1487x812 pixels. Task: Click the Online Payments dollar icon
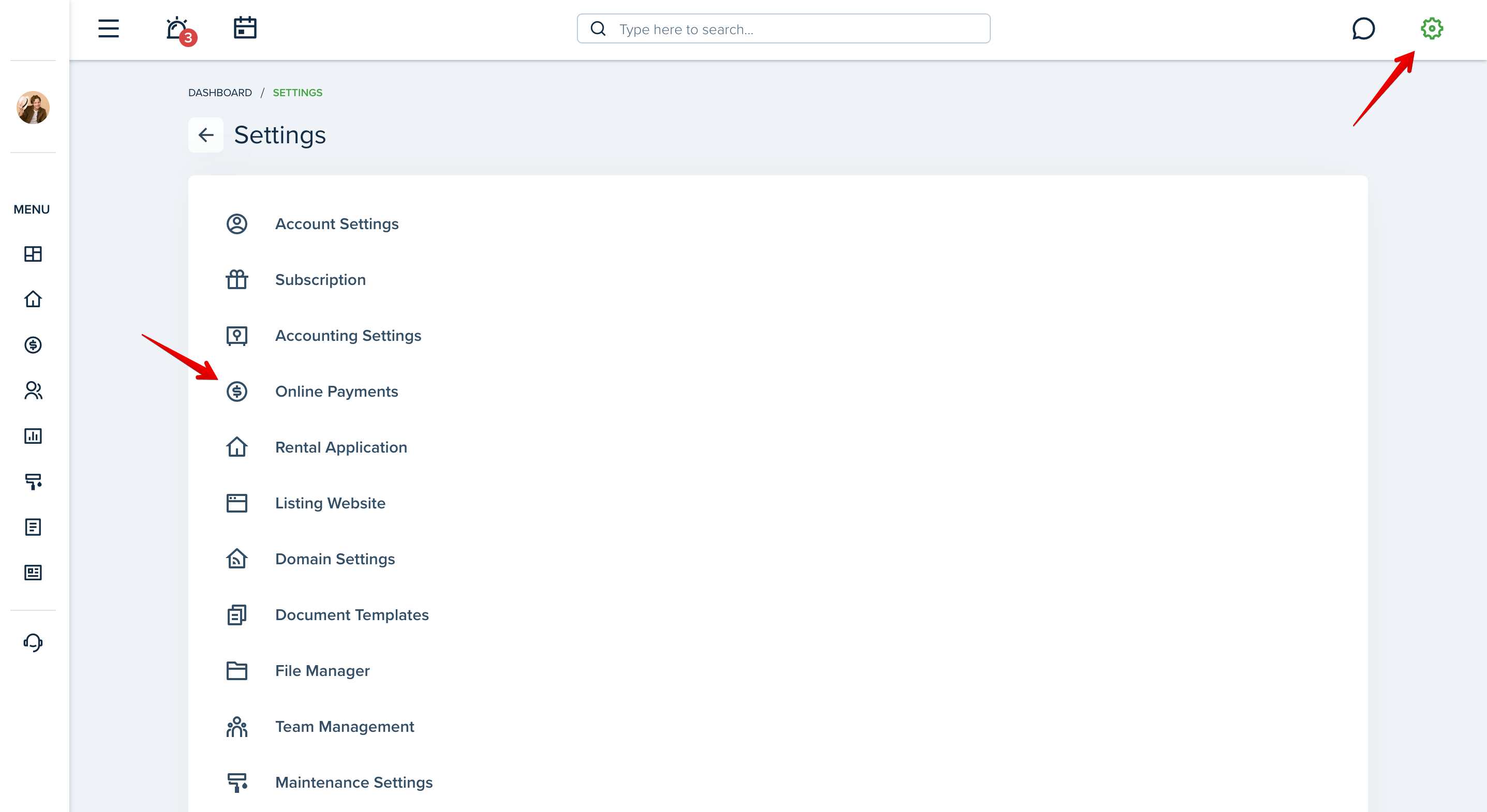(x=236, y=392)
